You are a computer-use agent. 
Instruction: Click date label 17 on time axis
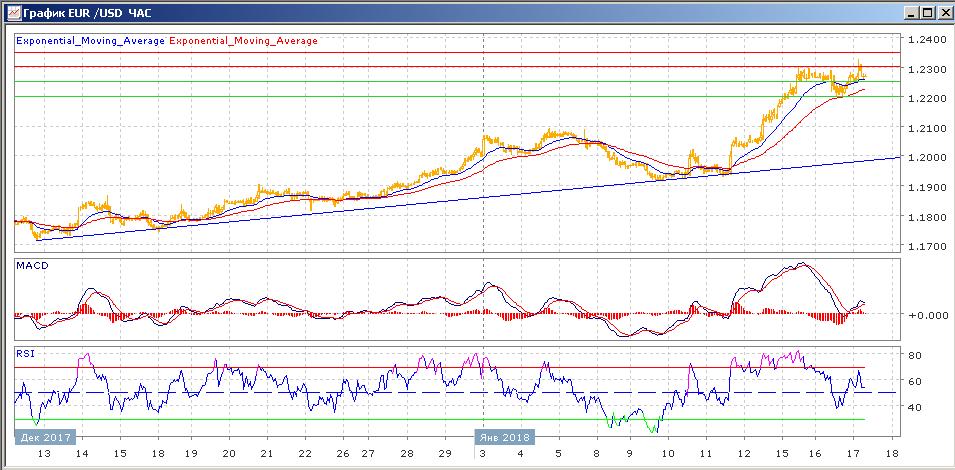pos(854,454)
